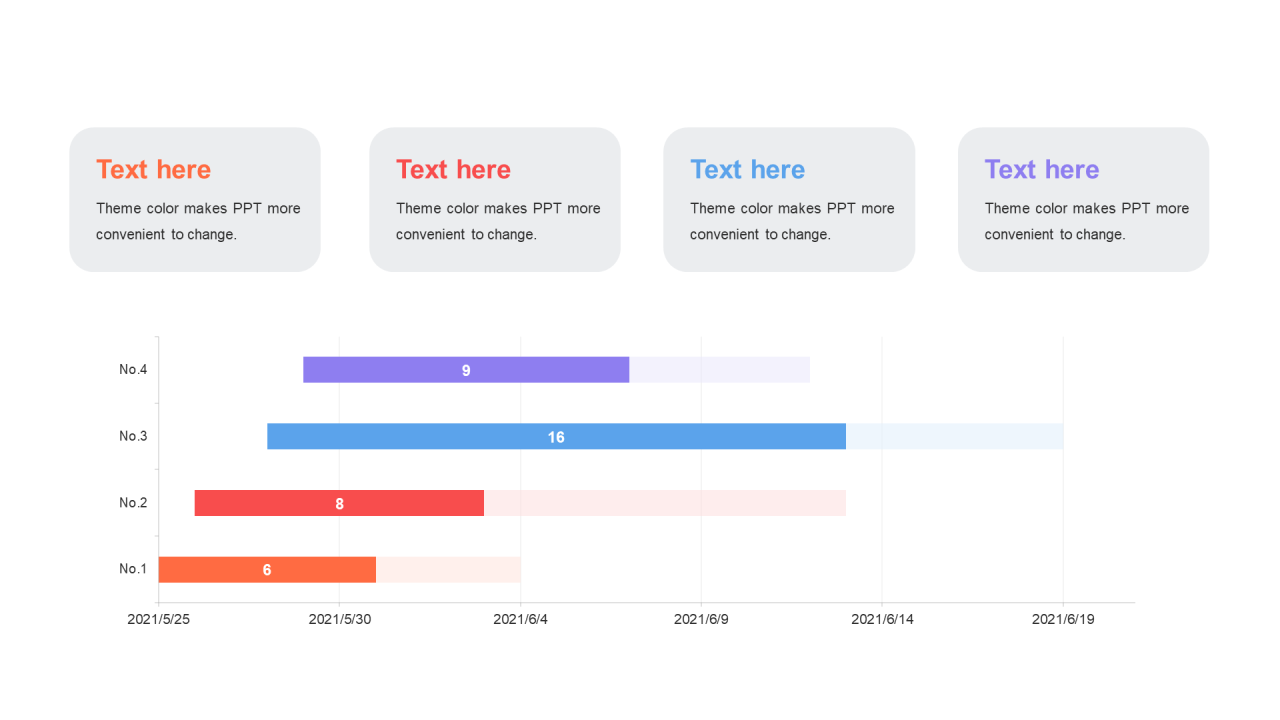
Task: Click the light purple segment in row No.4
Action: [x=719, y=370]
